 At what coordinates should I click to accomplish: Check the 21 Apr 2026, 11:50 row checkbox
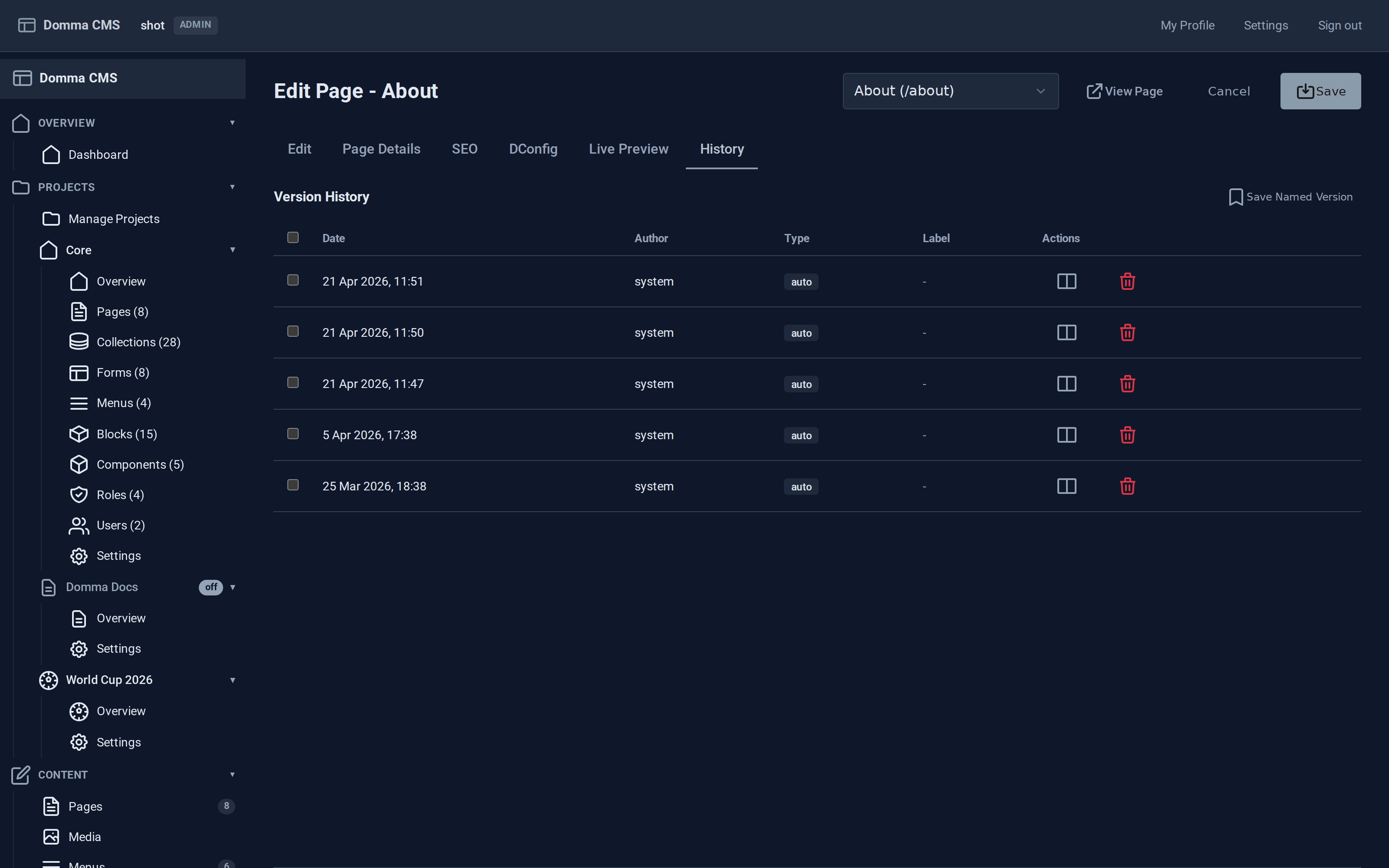pyautogui.click(x=293, y=331)
